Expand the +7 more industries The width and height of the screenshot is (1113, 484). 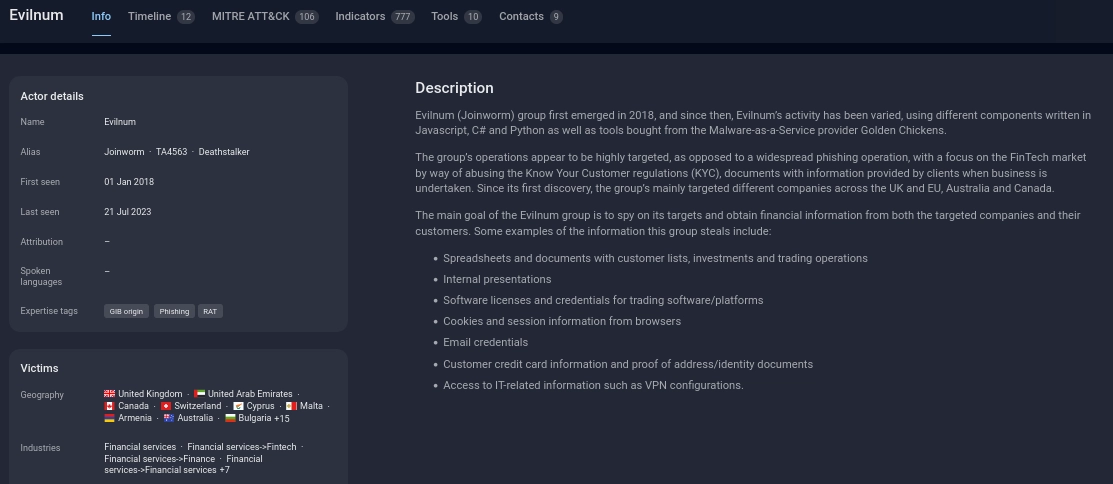(224, 470)
